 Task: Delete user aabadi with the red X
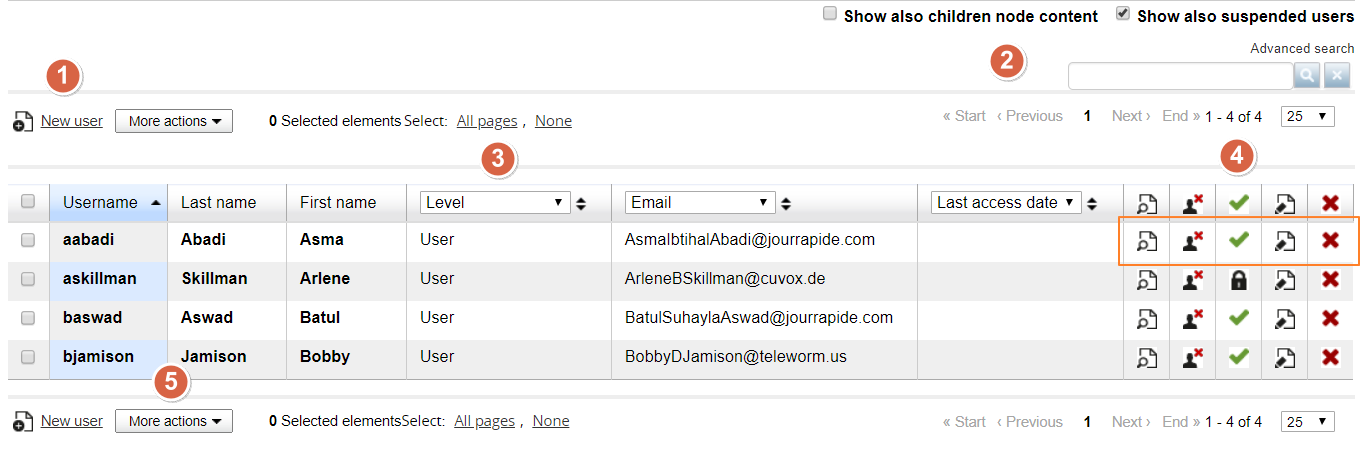pyautogui.click(x=1330, y=240)
